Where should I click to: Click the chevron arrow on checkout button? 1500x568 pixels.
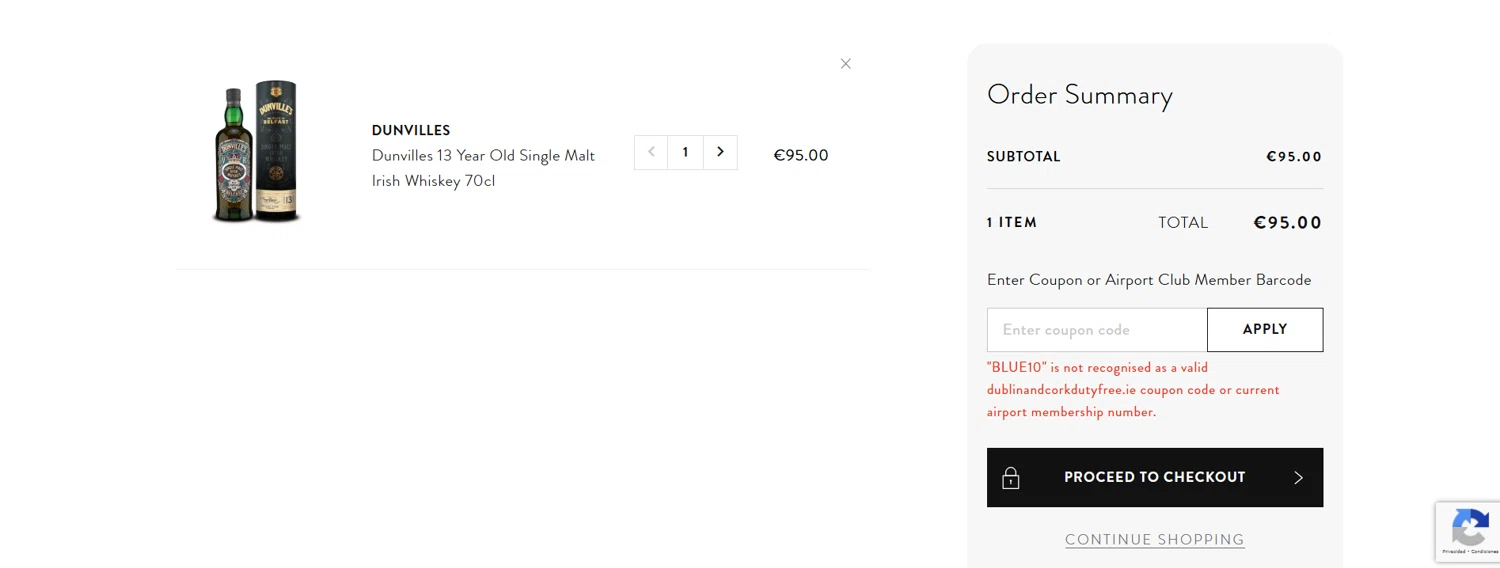1298,478
